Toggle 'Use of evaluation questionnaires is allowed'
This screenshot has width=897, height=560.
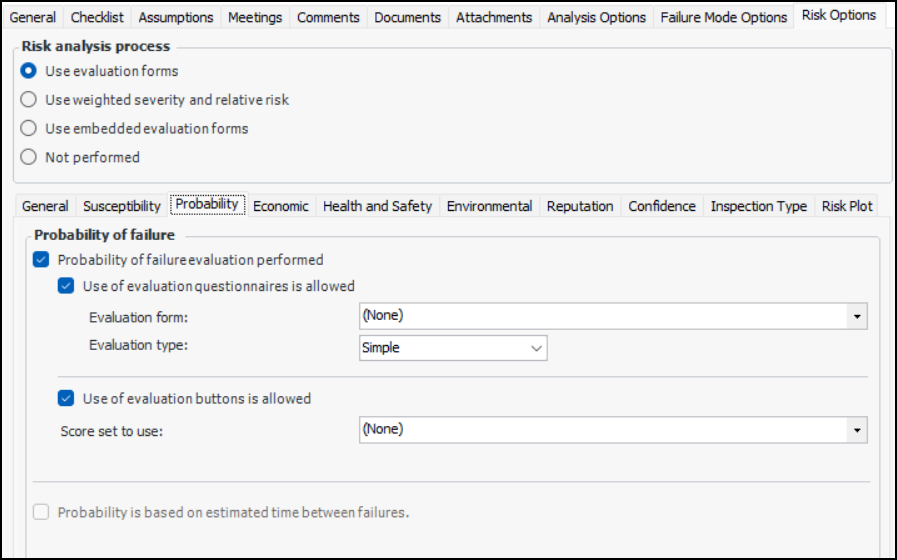(x=66, y=286)
